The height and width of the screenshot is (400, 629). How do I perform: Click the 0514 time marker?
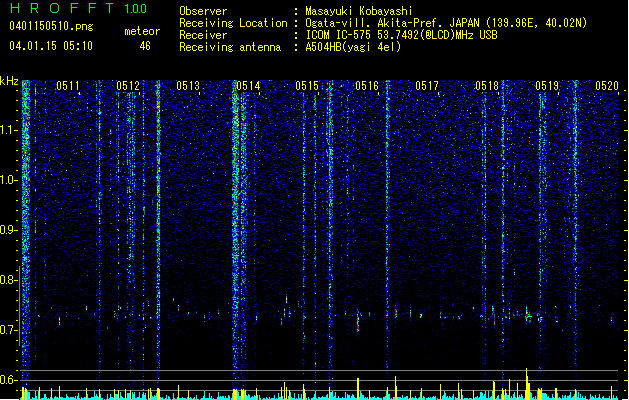coord(248,86)
